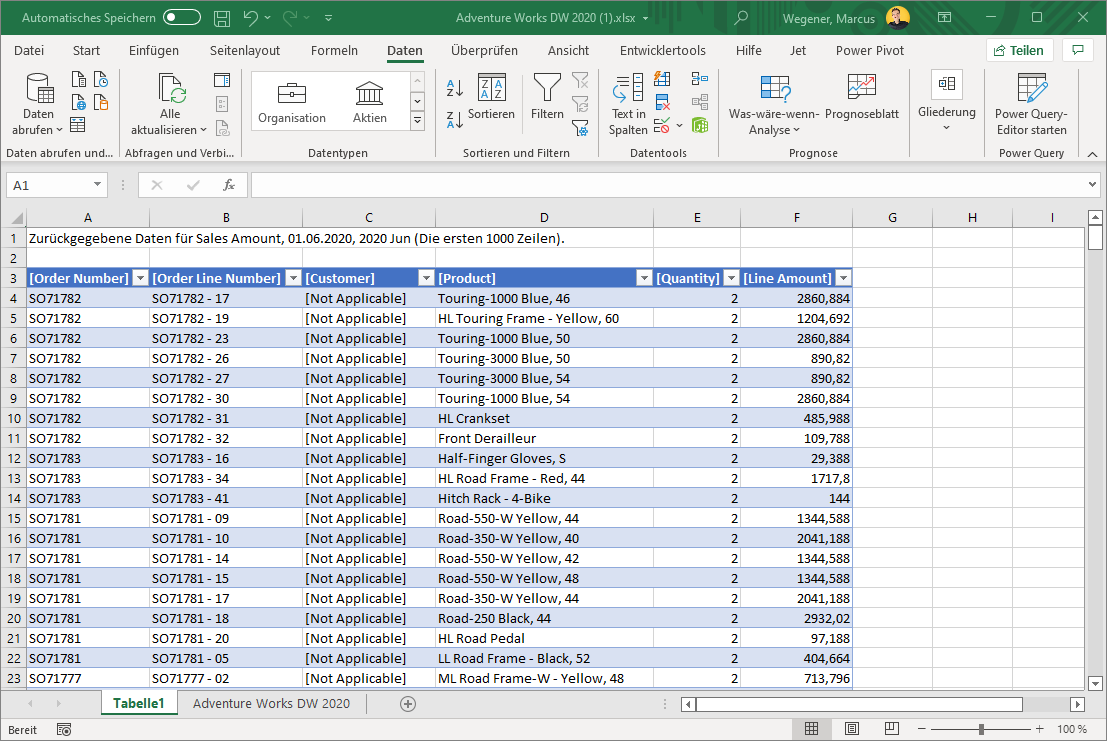
Task: Click the macro recording status bar icon
Action: 64,730
